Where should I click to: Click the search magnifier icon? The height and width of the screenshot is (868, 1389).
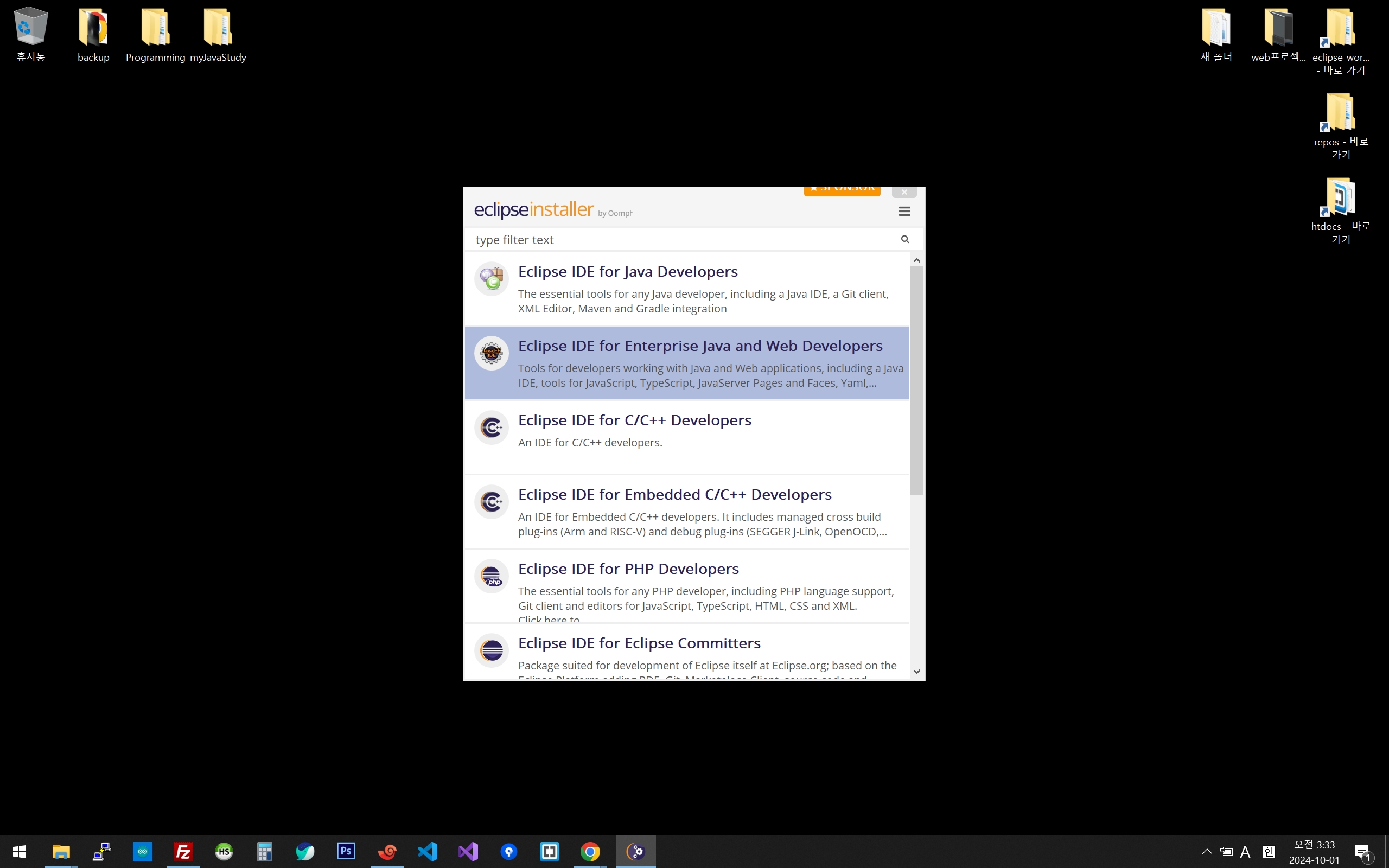(x=905, y=239)
